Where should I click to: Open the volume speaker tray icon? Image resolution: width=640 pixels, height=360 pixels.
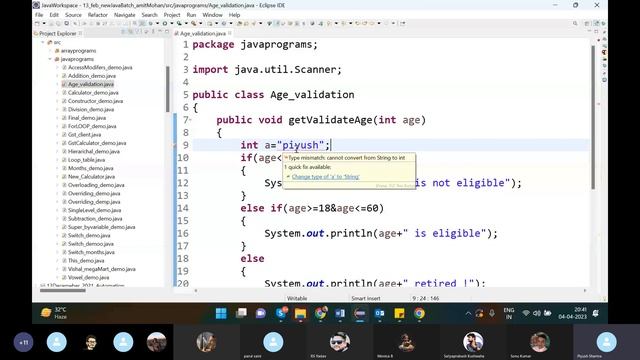pyautogui.click(x=537, y=313)
